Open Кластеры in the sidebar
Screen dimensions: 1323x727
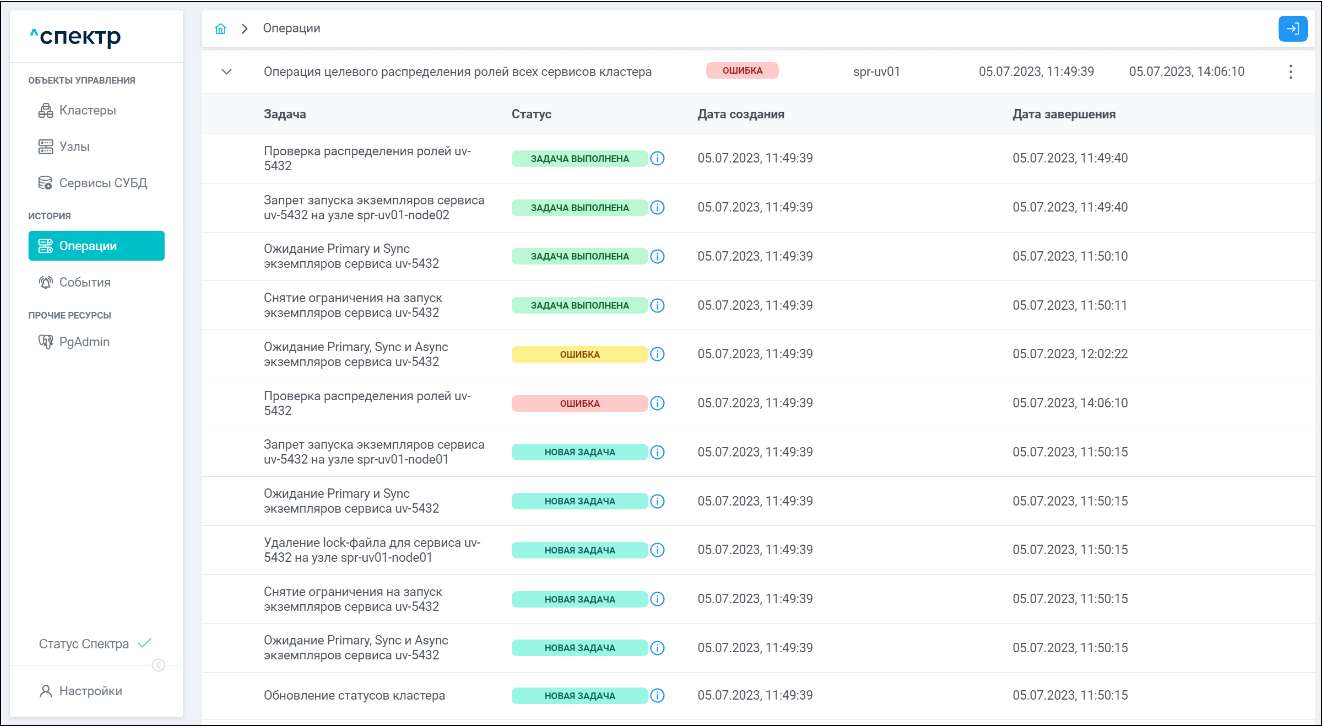(x=87, y=110)
